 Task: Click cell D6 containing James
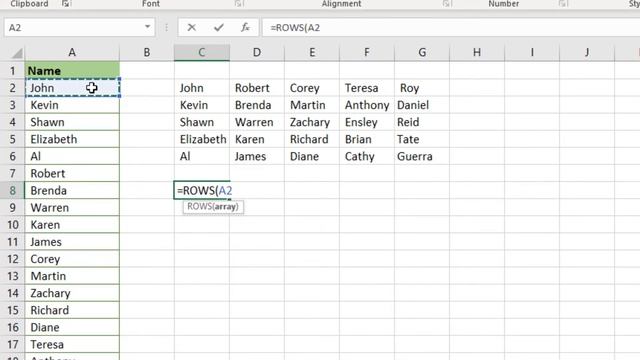[x=257, y=156]
